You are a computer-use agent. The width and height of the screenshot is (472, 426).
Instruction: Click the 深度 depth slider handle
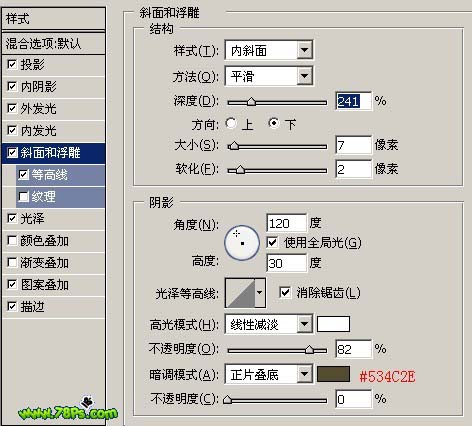tap(251, 101)
